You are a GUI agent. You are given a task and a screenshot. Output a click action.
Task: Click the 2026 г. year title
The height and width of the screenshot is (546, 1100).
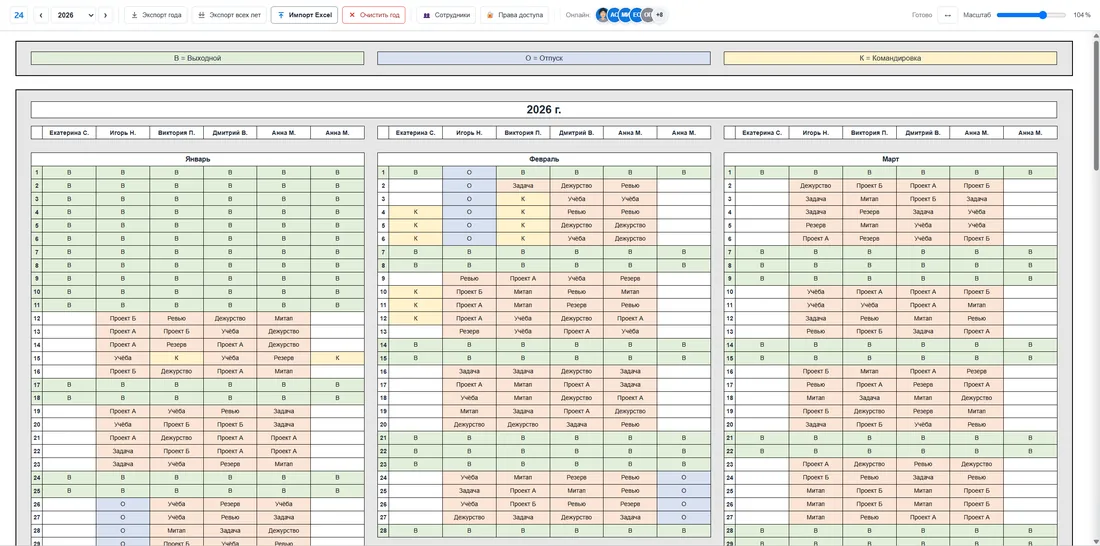pos(544,109)
